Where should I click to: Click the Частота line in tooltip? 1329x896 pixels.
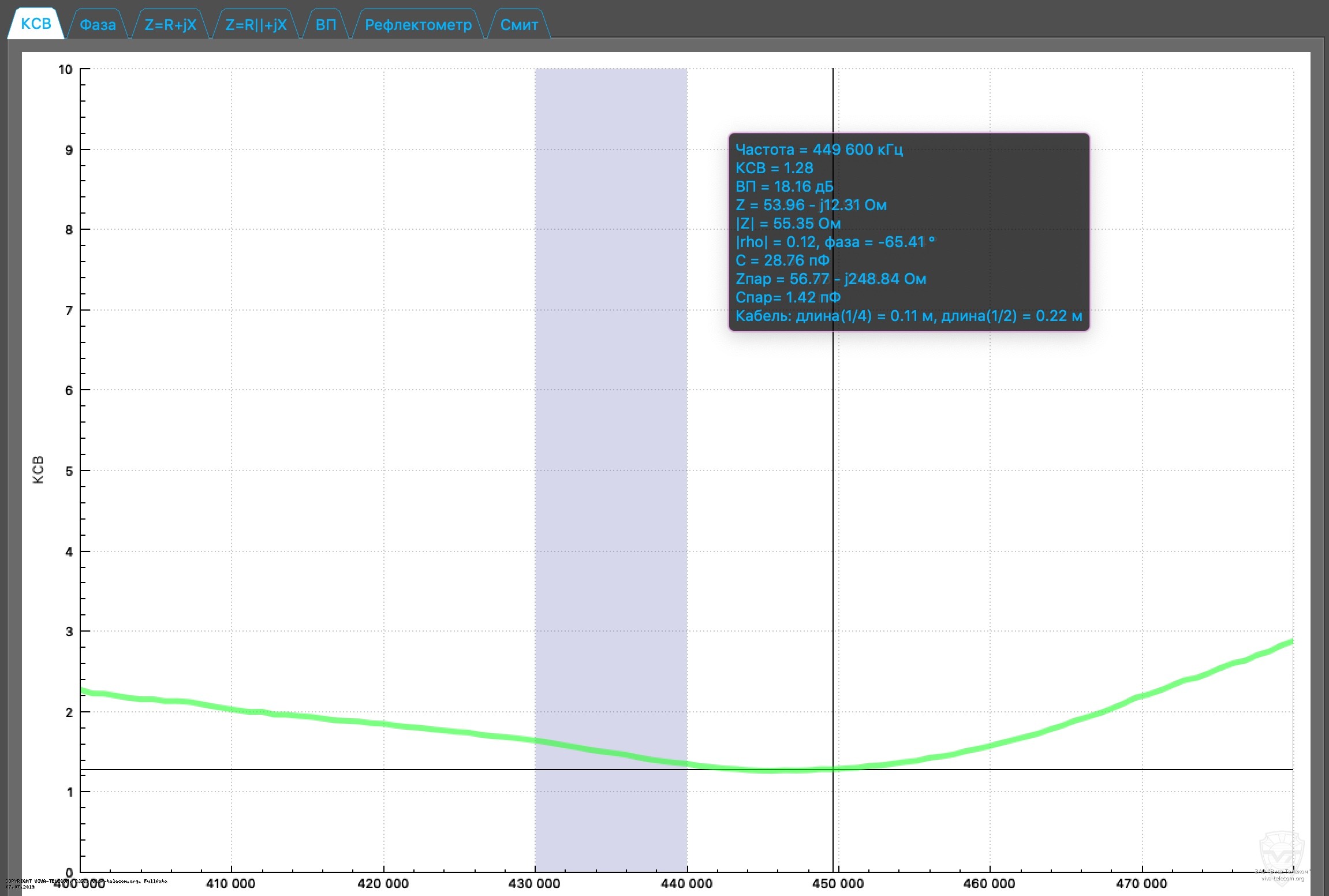(x=819, y=150)
